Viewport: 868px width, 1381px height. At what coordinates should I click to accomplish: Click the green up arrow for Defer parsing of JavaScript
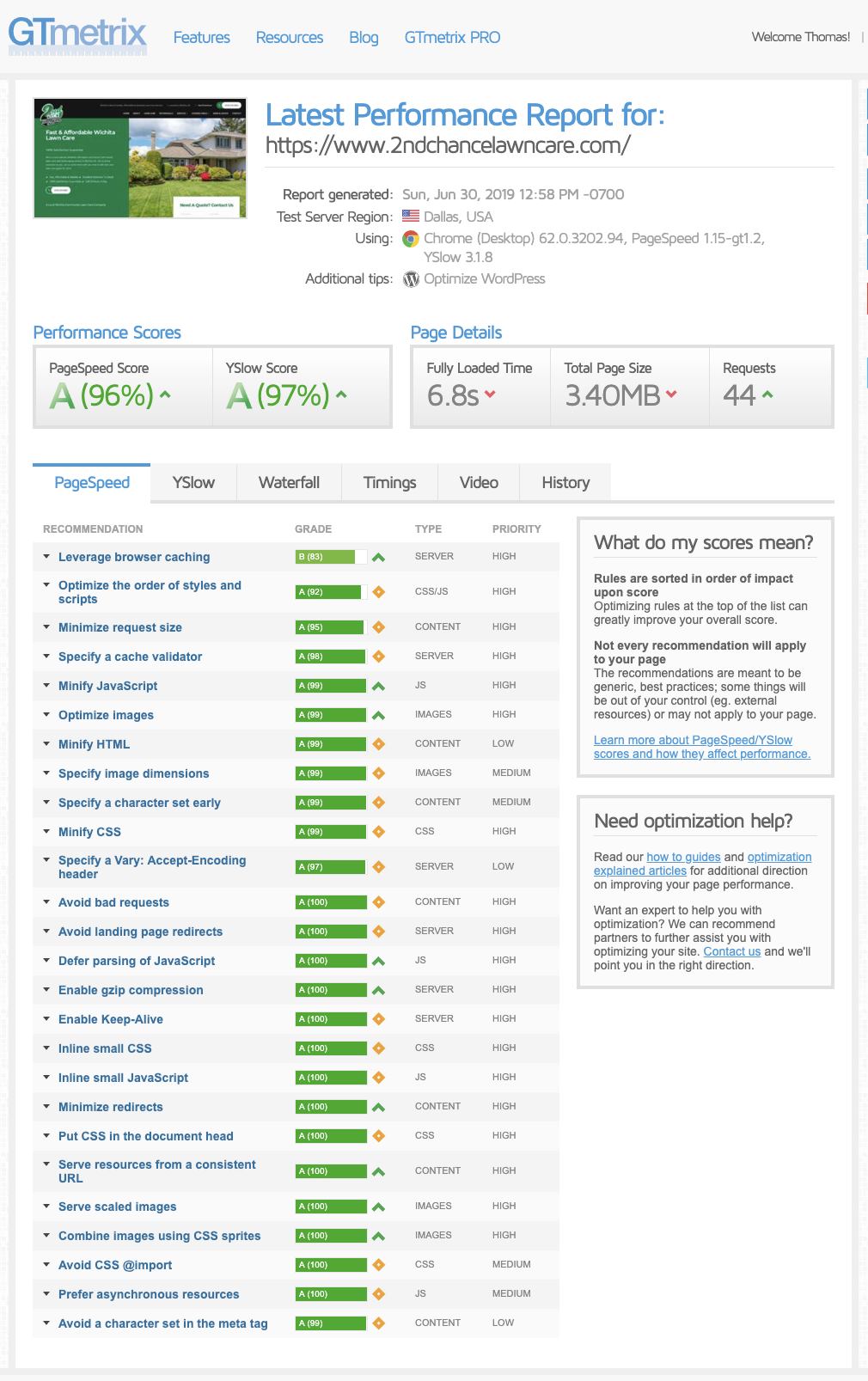coord(378,961)
